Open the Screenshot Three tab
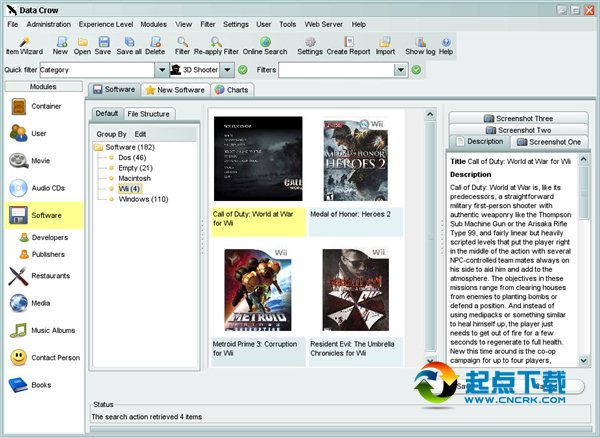This screenshot has height=438, width=600. 518,118
